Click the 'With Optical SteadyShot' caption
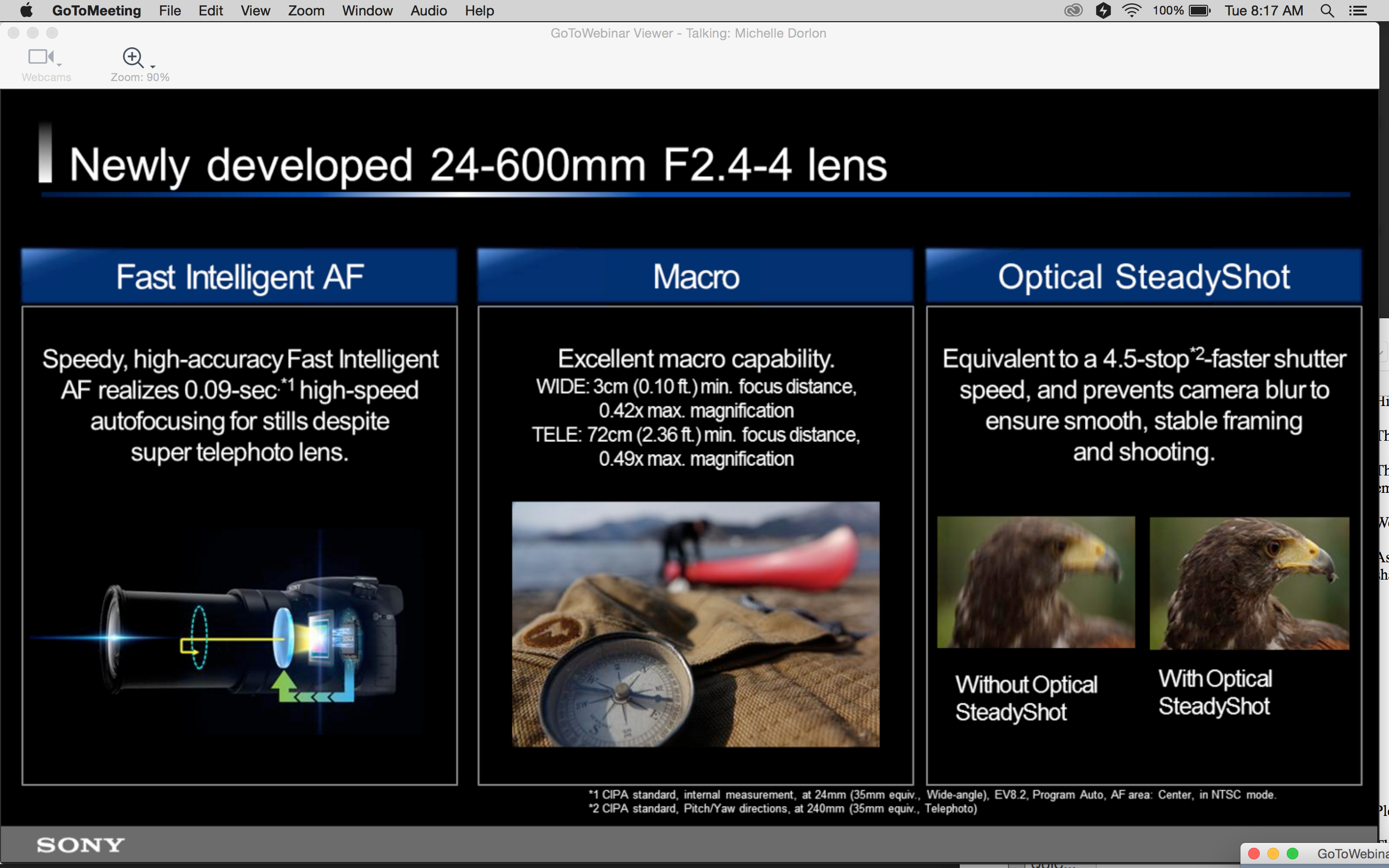Image resolution: width=1389 pixels, height=868 pixels. (1215, 692)
